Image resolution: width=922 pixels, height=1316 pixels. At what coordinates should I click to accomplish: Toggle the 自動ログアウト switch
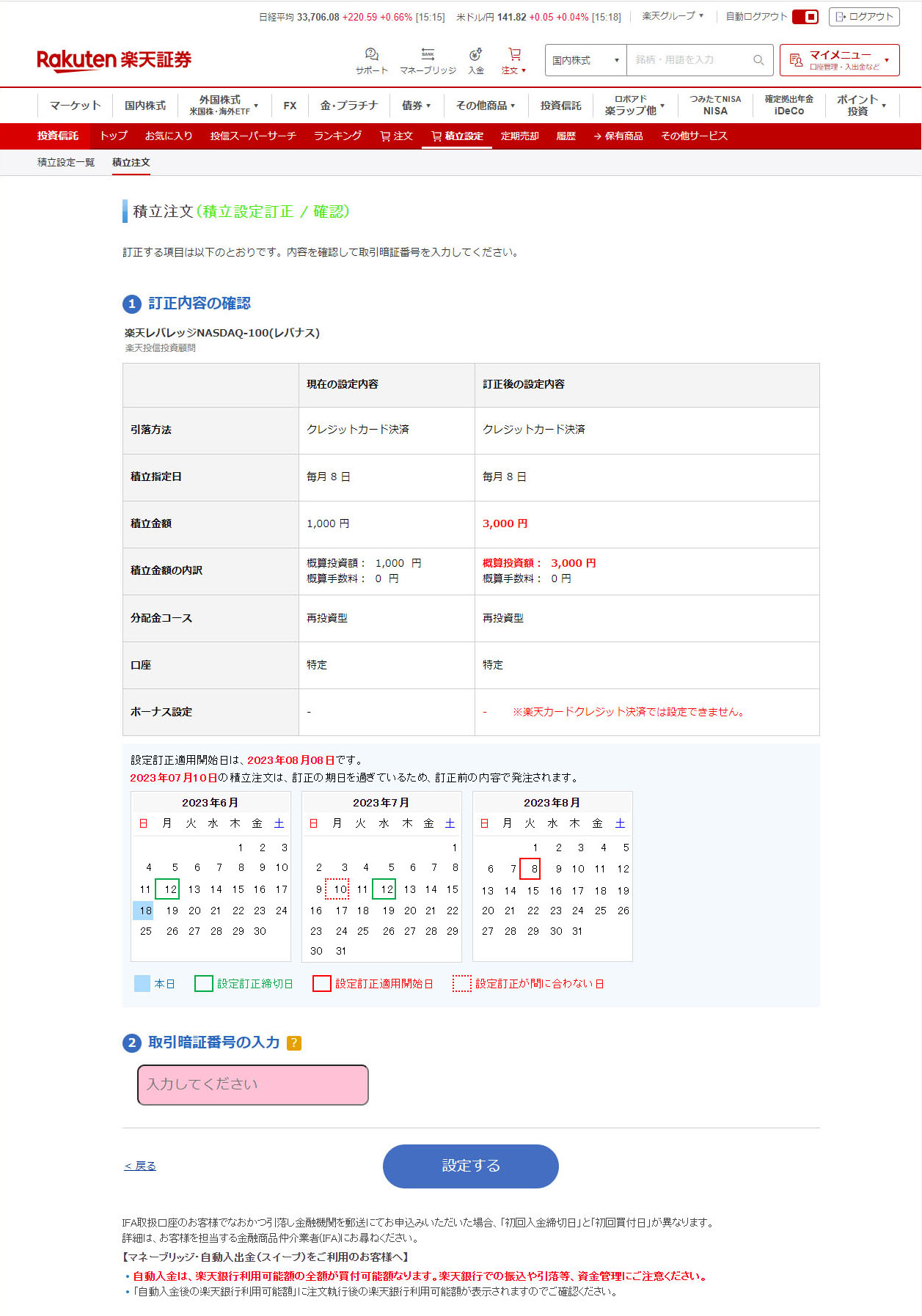click(805, 17)
